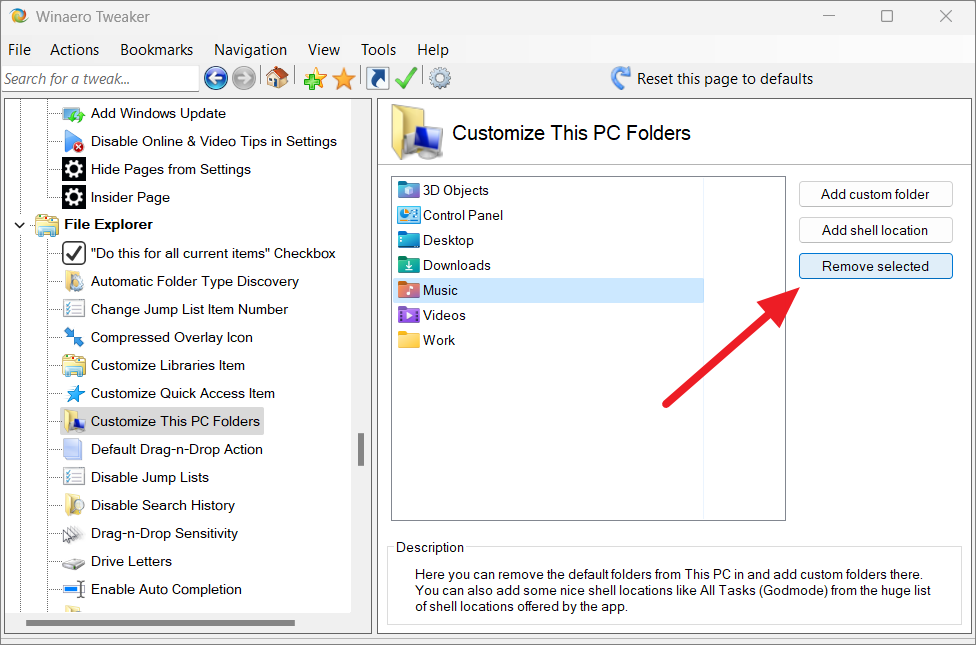
Task: Open the orange Bookmarks star icon
Action: coord(344,78)
